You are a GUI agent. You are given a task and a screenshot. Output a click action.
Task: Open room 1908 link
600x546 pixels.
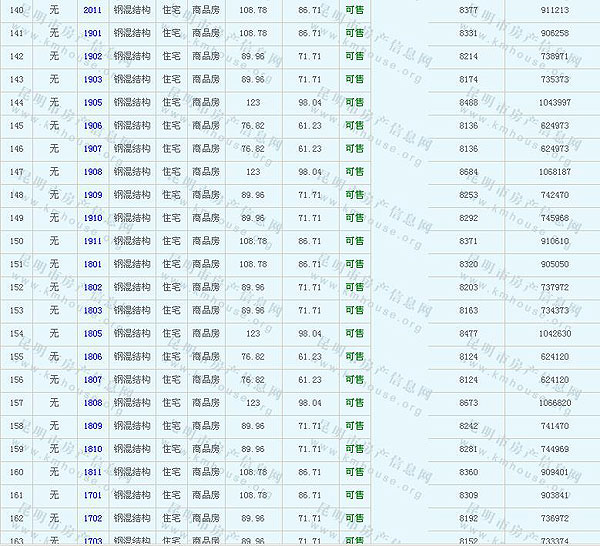[x=93, y=172]
